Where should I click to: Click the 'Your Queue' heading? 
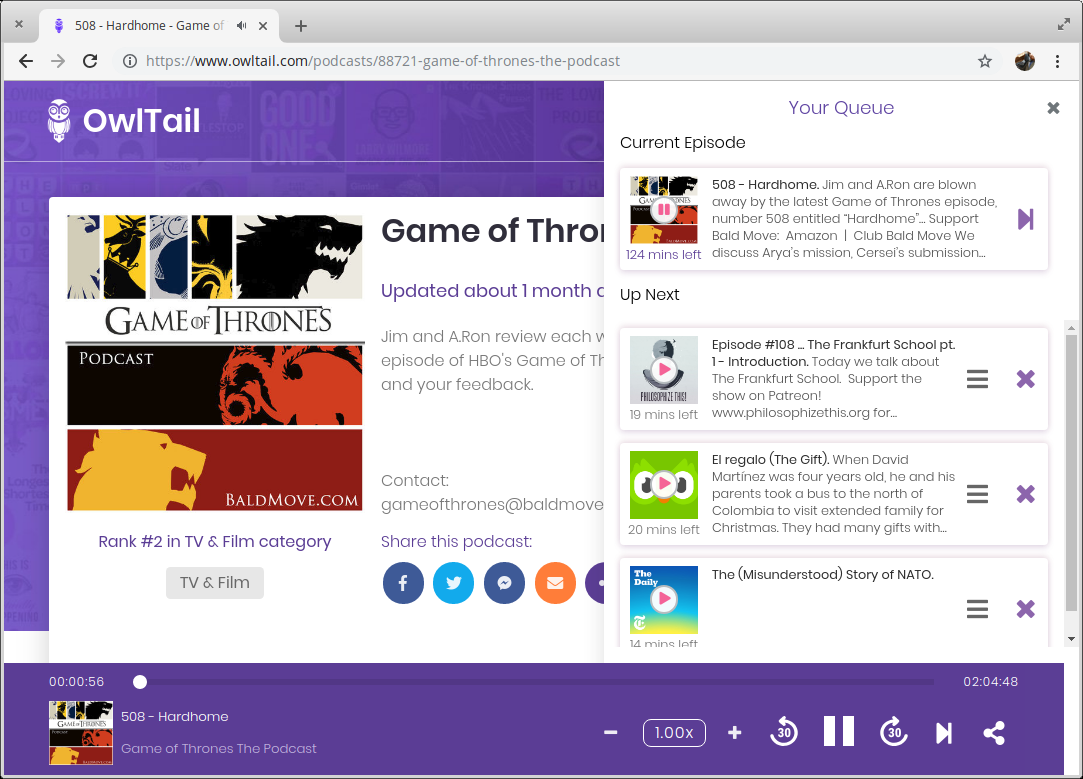point(841,108)
